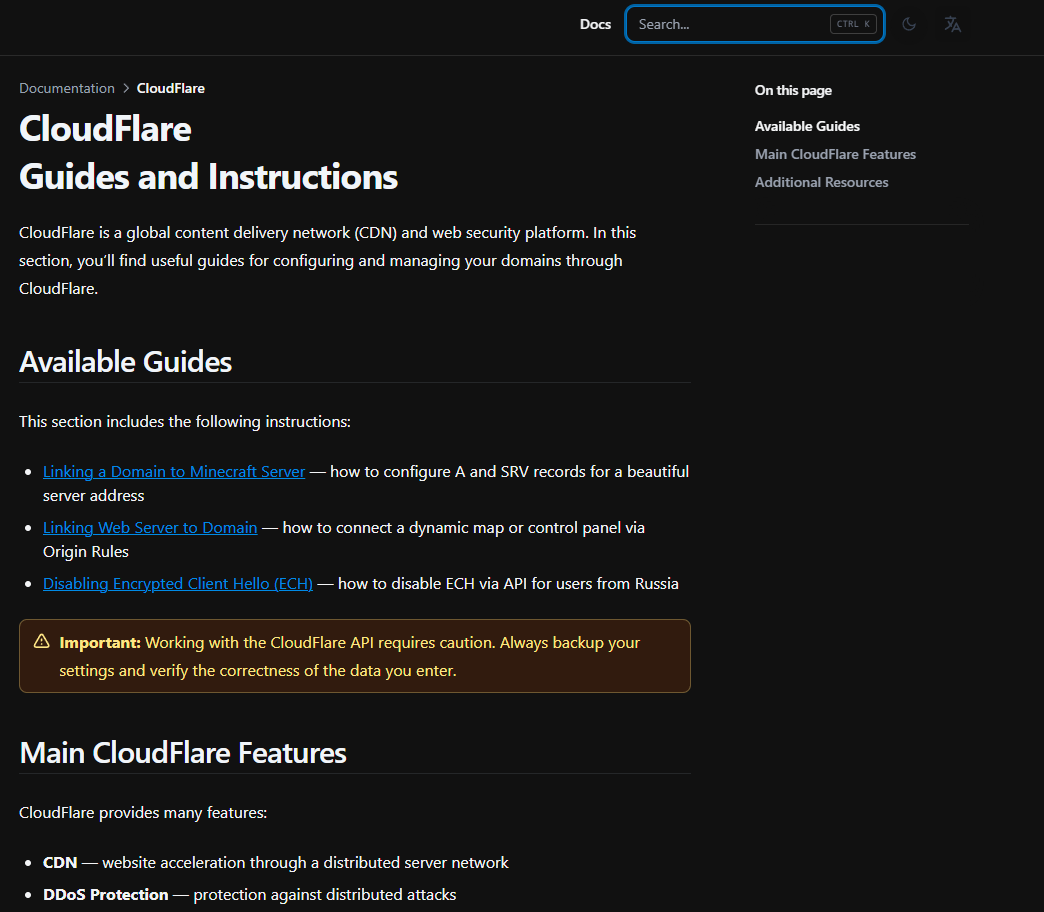Open the Documentation breadcrumb link

(x=66, y=88)
